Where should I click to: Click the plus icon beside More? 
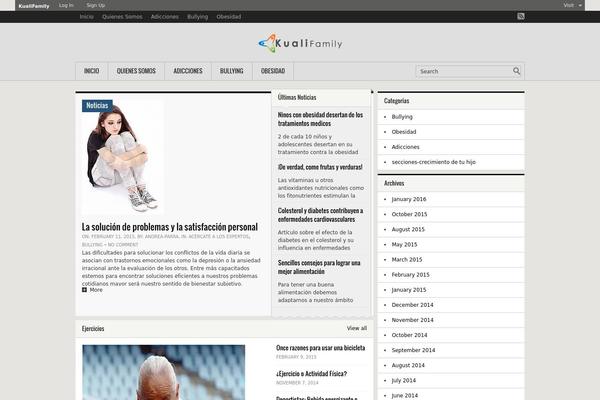coord(84,290)
